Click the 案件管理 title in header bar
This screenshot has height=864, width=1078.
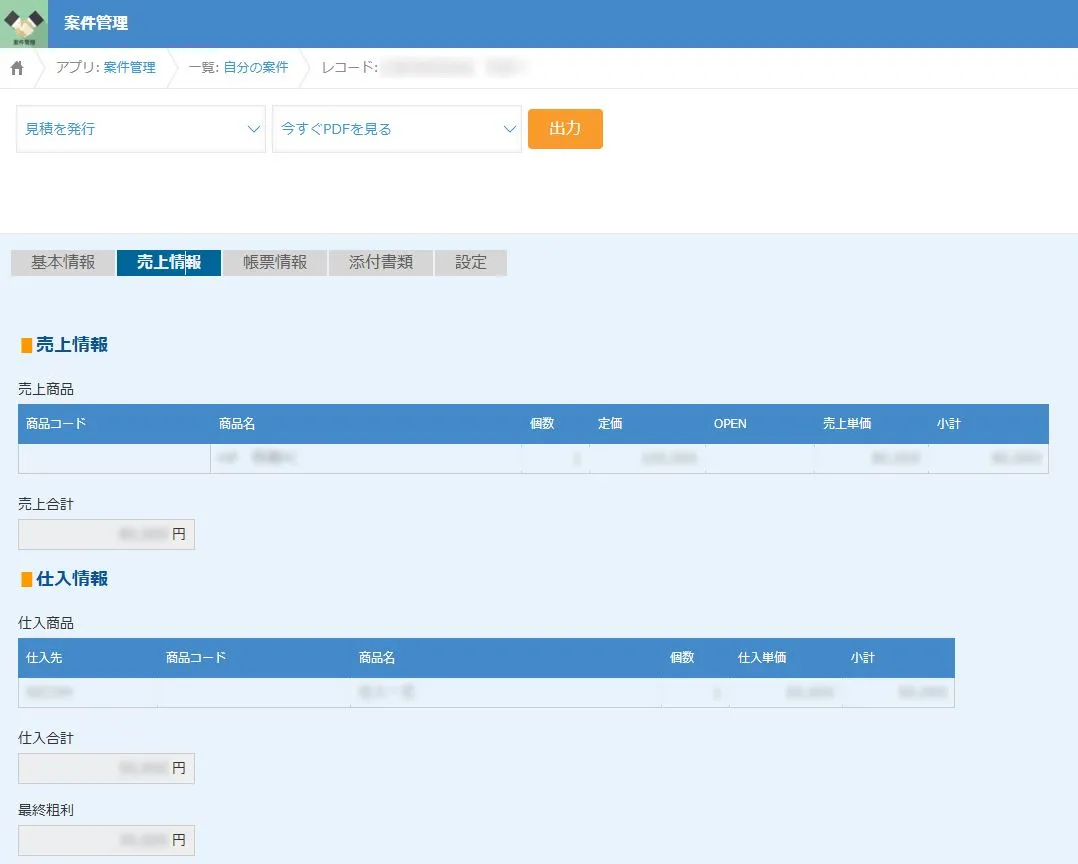96,24
